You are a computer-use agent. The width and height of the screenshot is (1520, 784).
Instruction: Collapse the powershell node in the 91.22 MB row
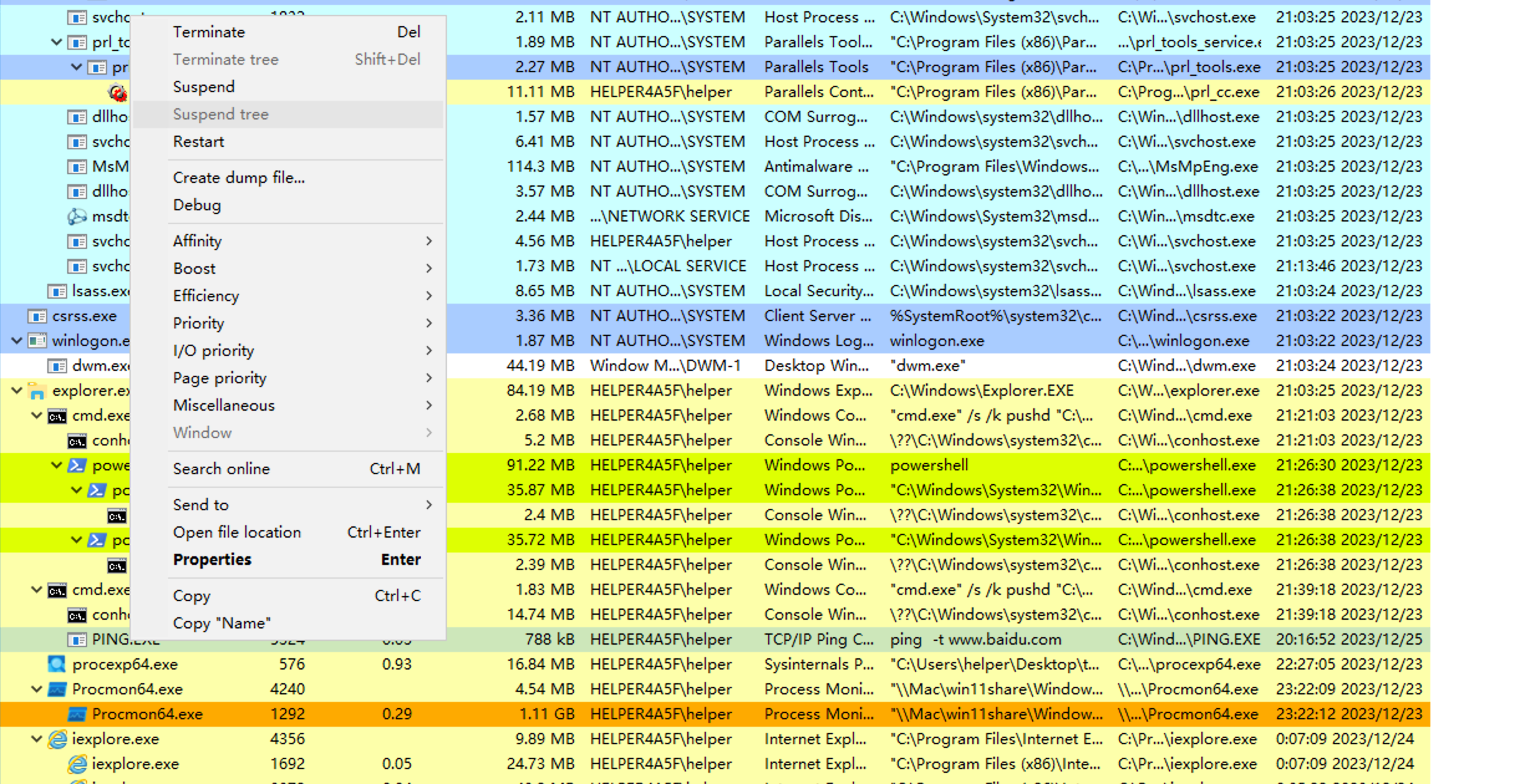point(57,465)
